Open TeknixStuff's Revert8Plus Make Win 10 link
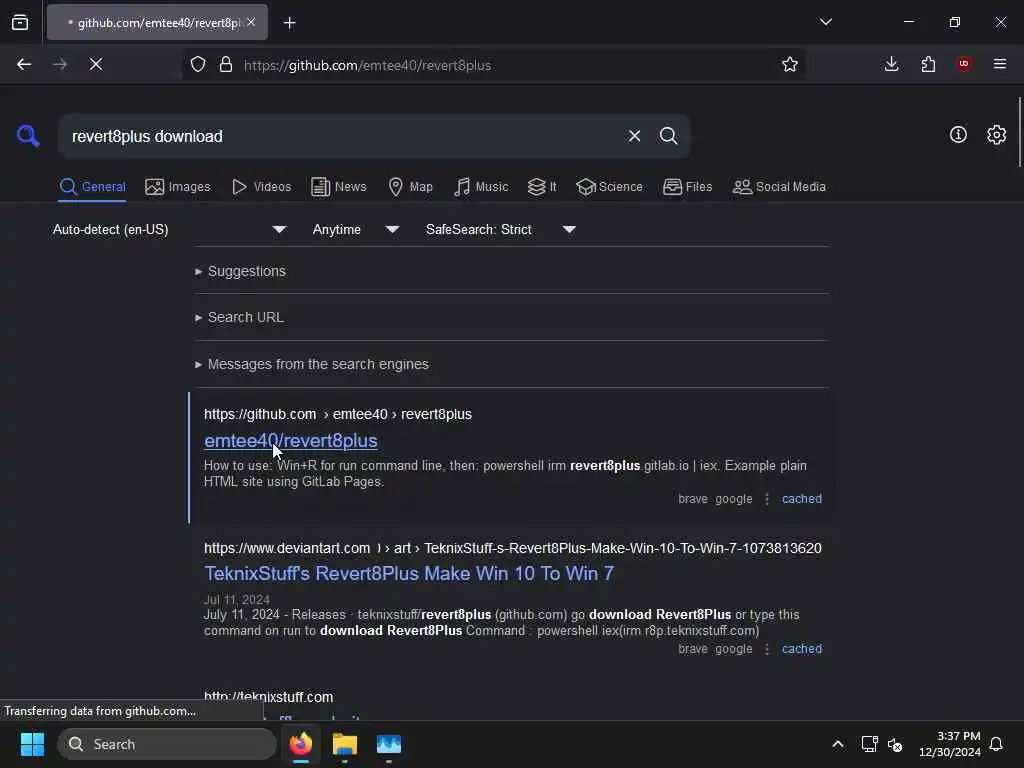Screen dimensions: 1024x768 (x=409, y=573)
